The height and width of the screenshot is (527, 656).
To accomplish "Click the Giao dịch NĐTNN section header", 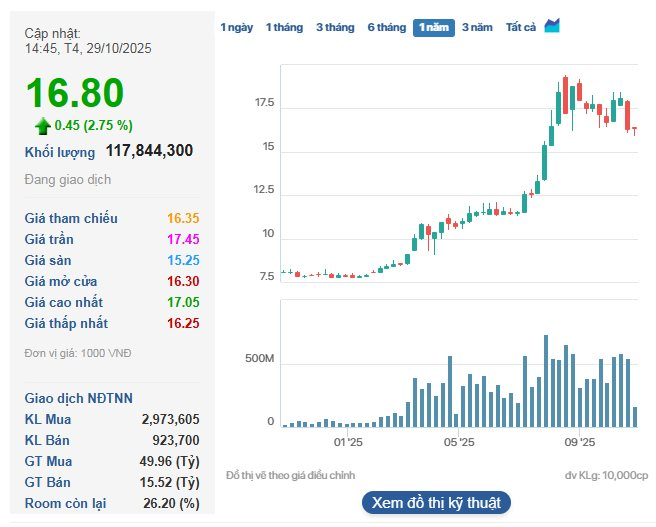I will coord(78,398).
